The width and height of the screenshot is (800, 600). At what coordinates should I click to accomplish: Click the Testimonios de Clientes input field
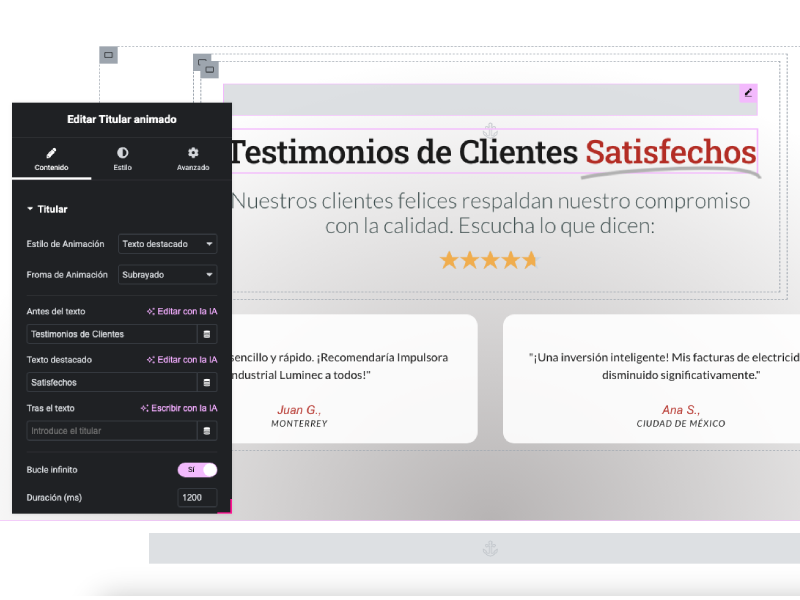(111, 334)
